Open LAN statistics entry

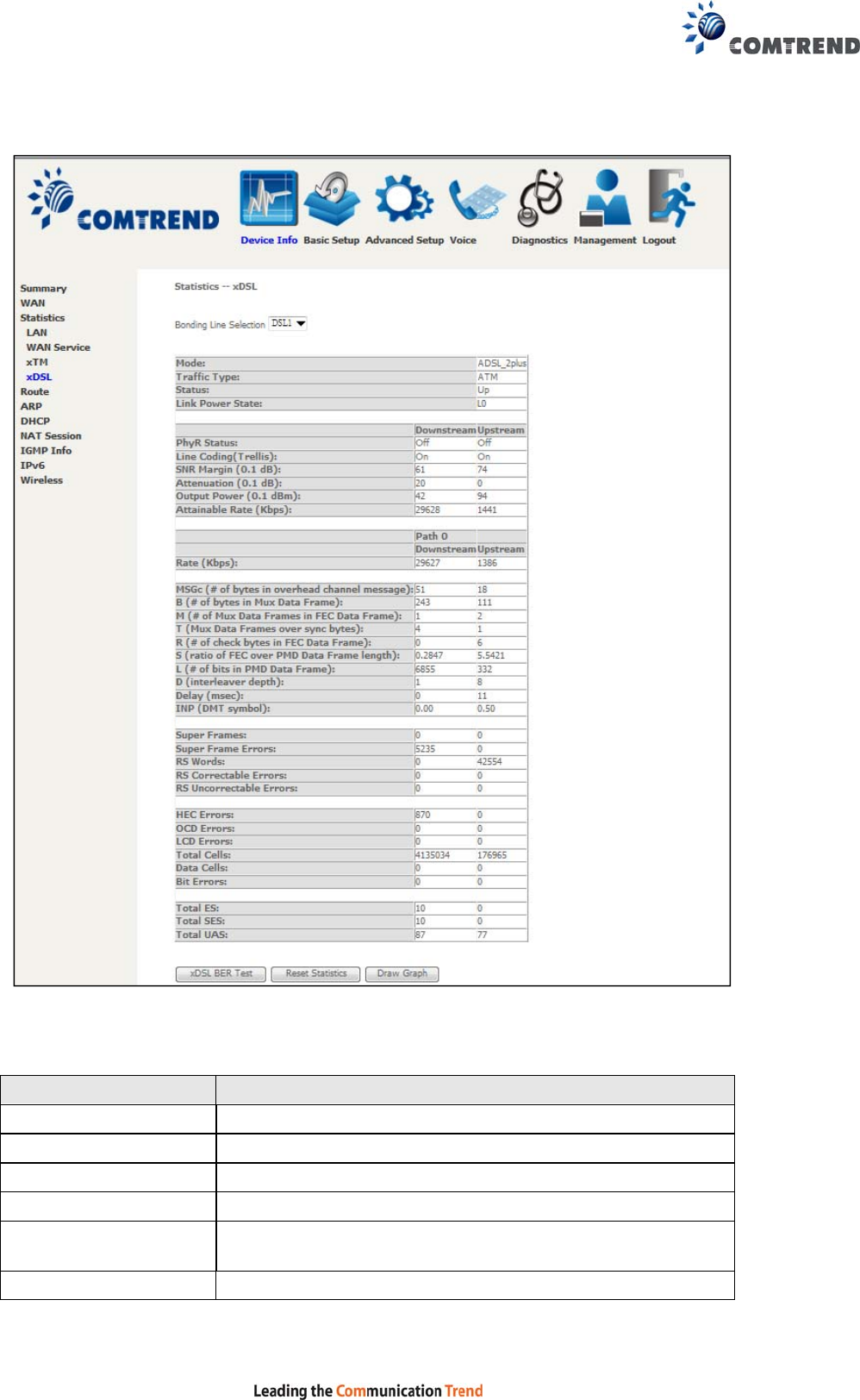pyautogui.click(x=36, y=333)
